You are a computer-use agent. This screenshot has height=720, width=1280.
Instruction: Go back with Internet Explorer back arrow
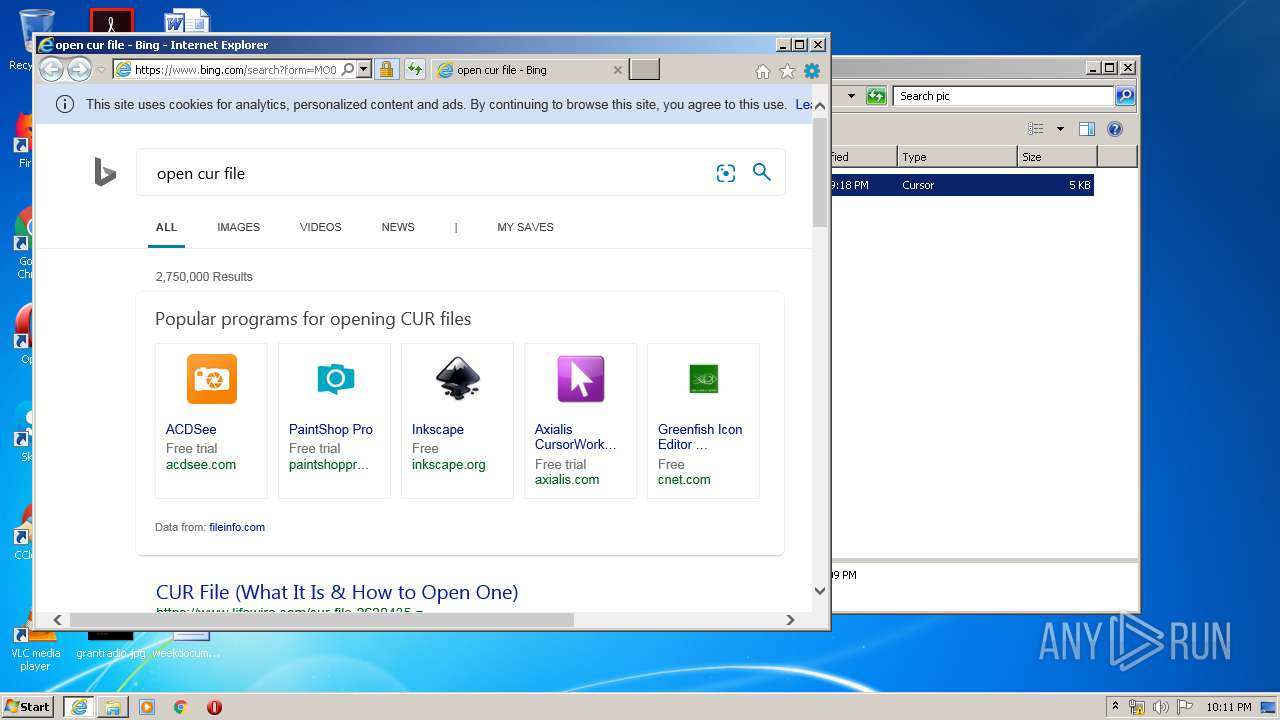click(51, 70)
